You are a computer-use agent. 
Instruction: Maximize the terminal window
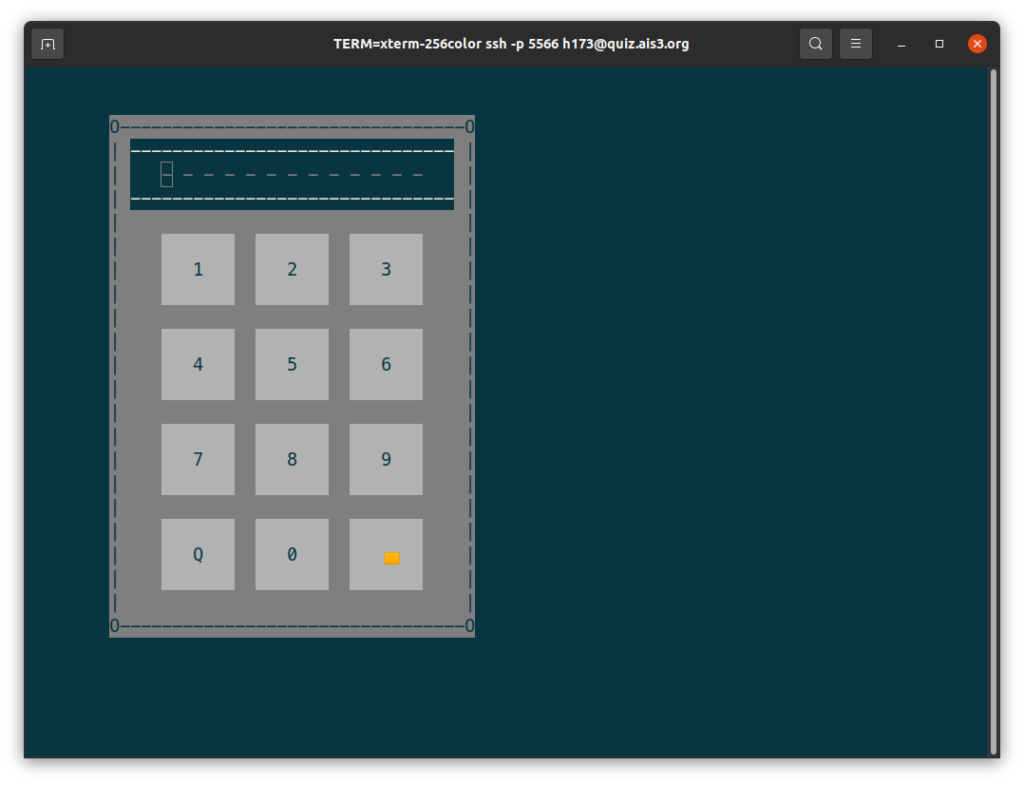point(939,44)
